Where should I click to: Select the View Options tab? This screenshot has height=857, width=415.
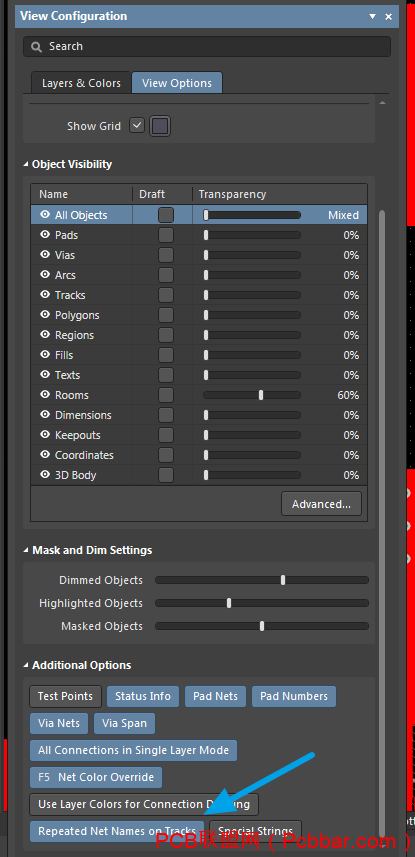coord(177,83)
